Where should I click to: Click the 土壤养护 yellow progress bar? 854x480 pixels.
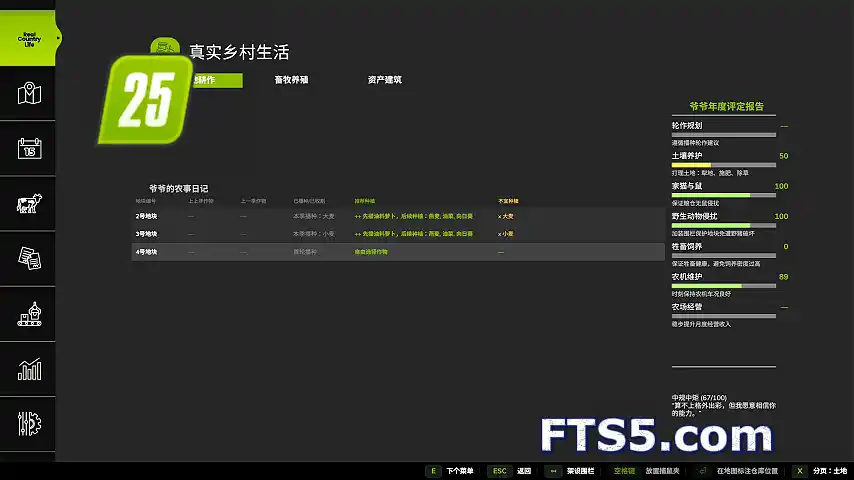(x=723, y=165)
